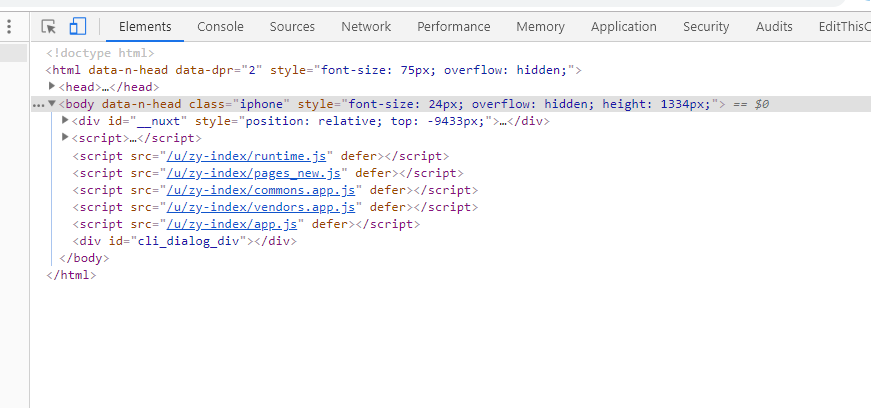
Task: Expand the collapsed script node
Action: click(x=65, y=137)
